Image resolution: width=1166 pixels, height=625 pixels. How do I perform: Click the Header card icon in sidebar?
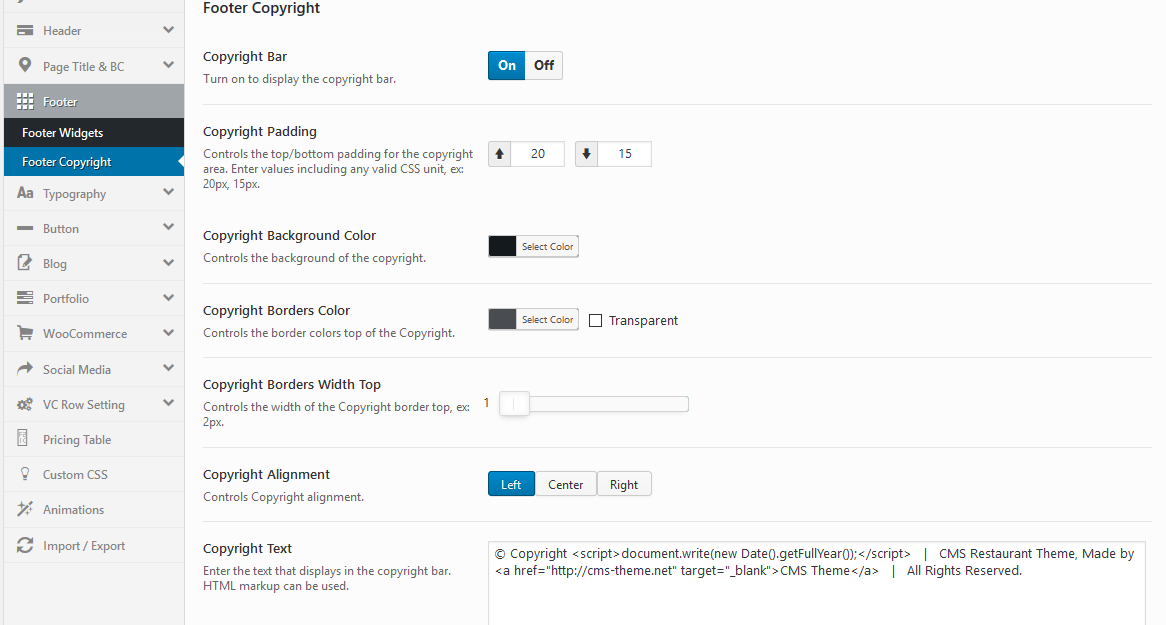point(25,31)
